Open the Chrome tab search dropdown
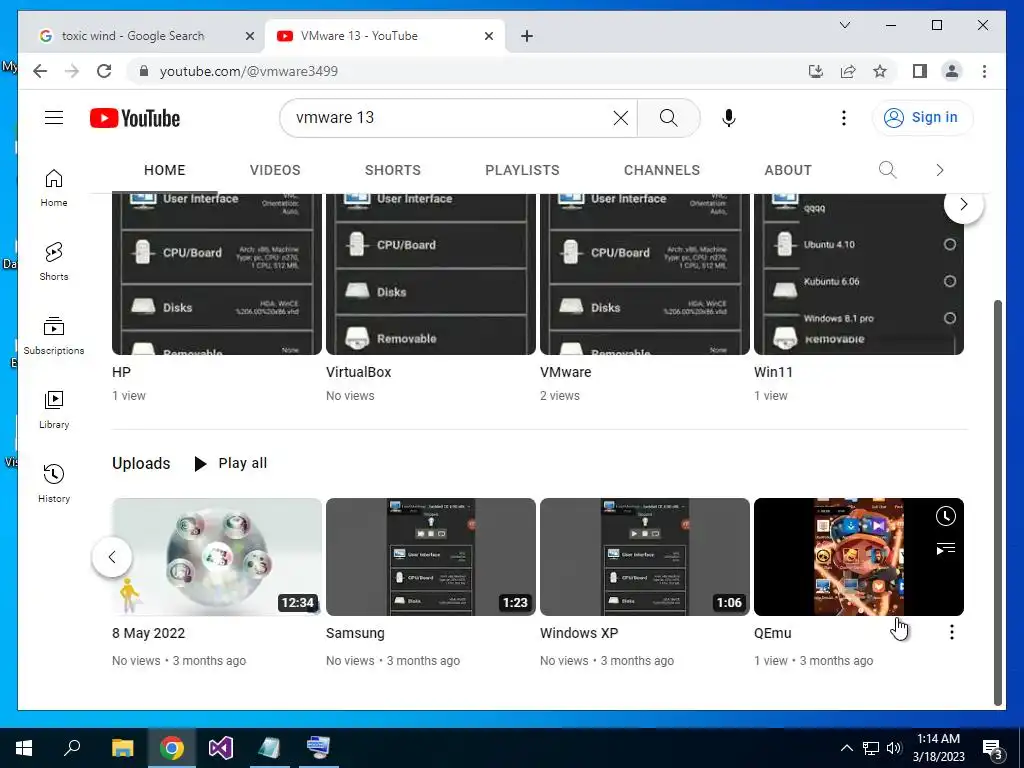Image resolution: width=1024 pixels, height=768 pixels. coord(844,25)
